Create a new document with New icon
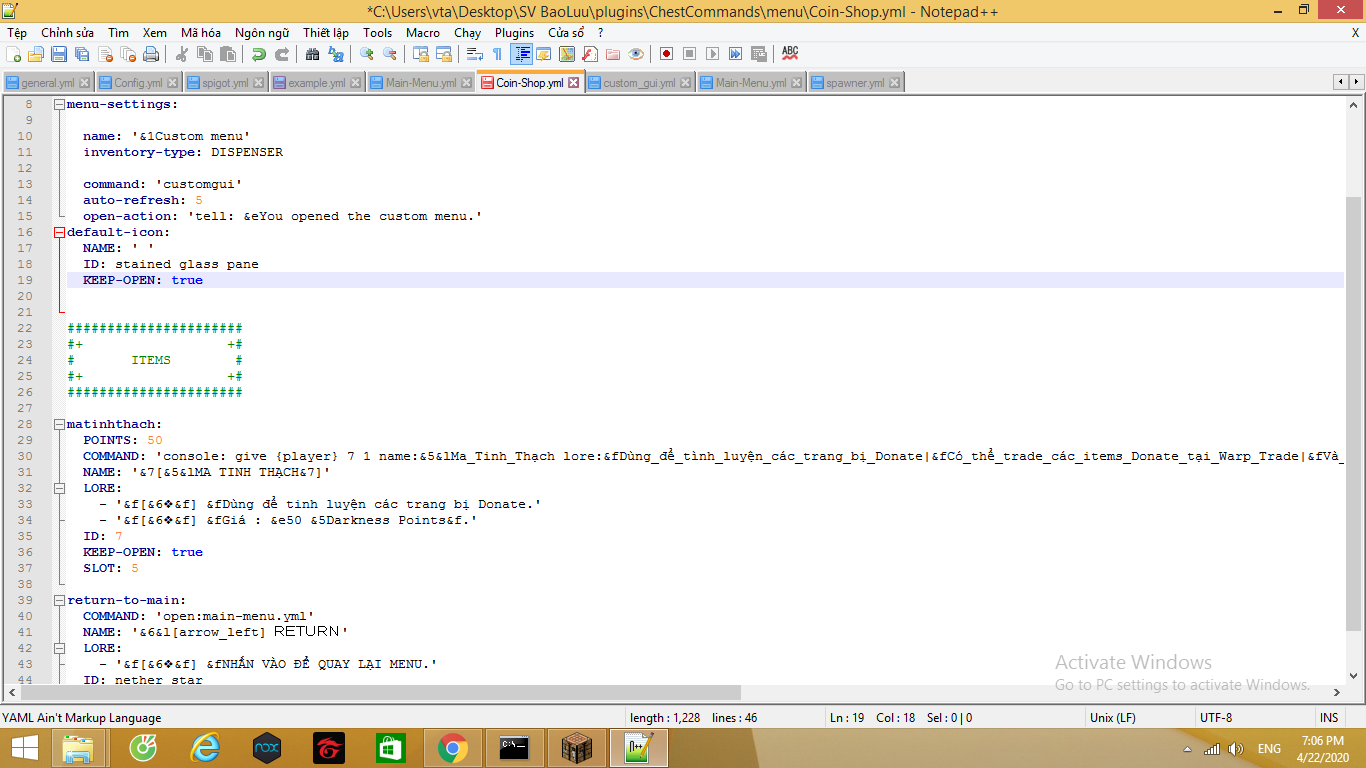This screenshot has width=1366, height=768. point(13,54)
